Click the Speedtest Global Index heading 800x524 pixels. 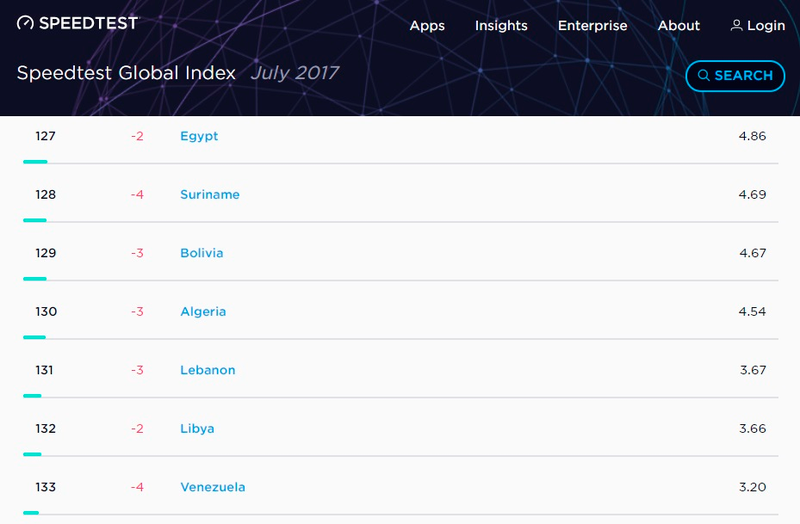[x=126, y=73]
